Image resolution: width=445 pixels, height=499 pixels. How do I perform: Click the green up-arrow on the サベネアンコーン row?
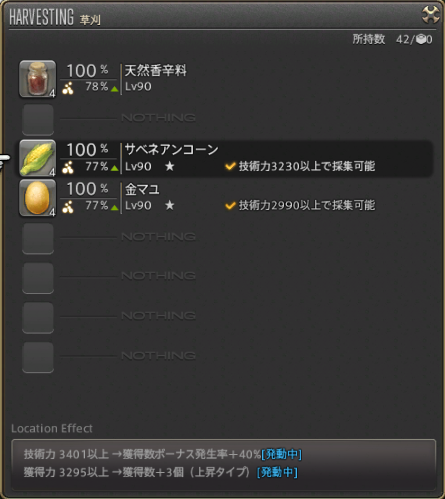coord(114,168)
